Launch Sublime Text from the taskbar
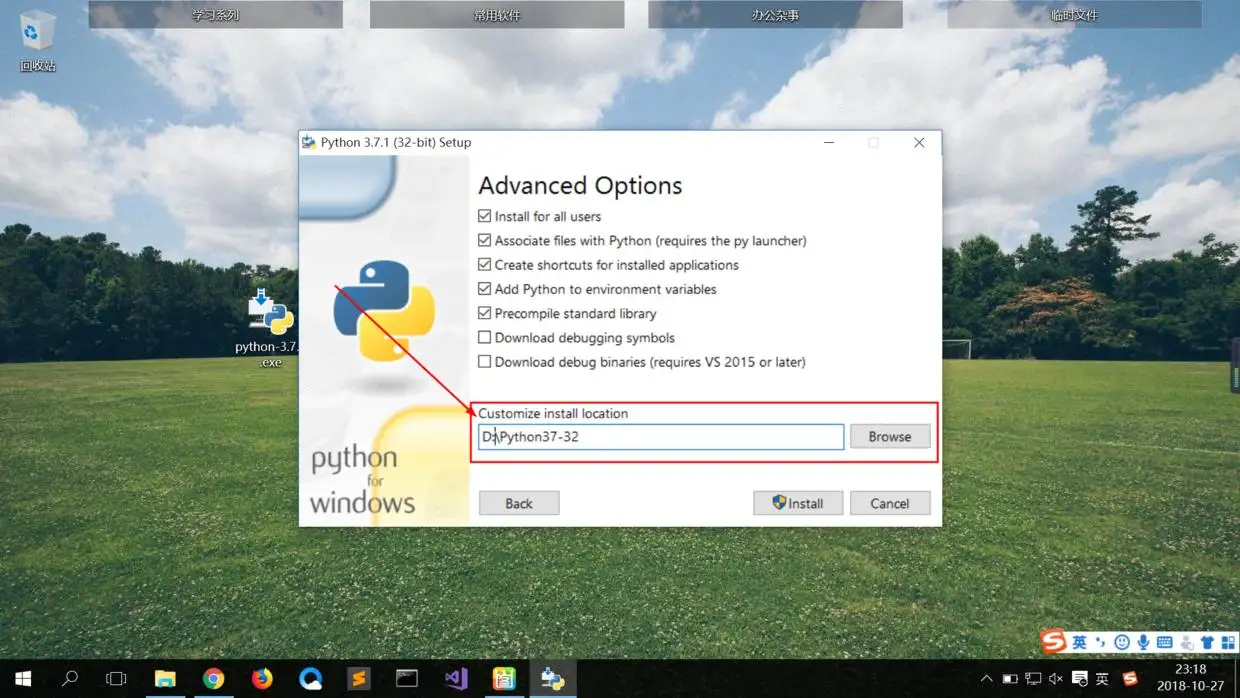Viewport: 1240px width, 698px height. pyautogui.click(x=358, y=679)
